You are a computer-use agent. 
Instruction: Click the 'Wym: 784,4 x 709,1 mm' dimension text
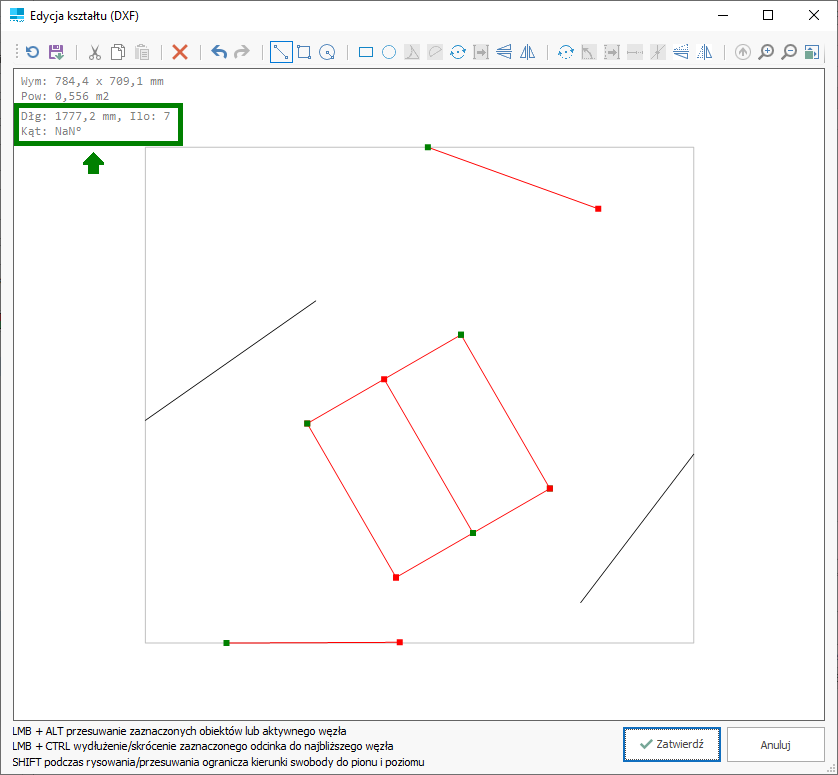pos(92,81)
